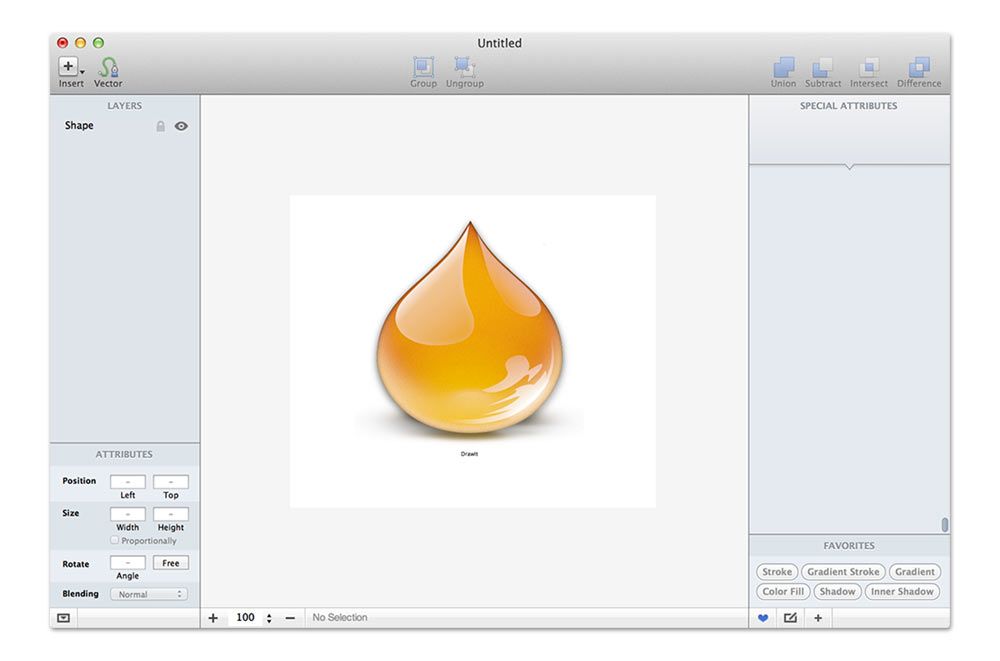This screenshot has width=1000, height=661.
Task: Click the zoom stepper arrows
Action: pos(269,618)
